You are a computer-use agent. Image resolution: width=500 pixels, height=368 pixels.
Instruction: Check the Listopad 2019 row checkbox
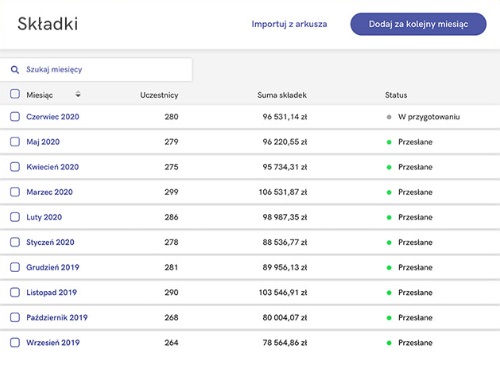point(15,292)
